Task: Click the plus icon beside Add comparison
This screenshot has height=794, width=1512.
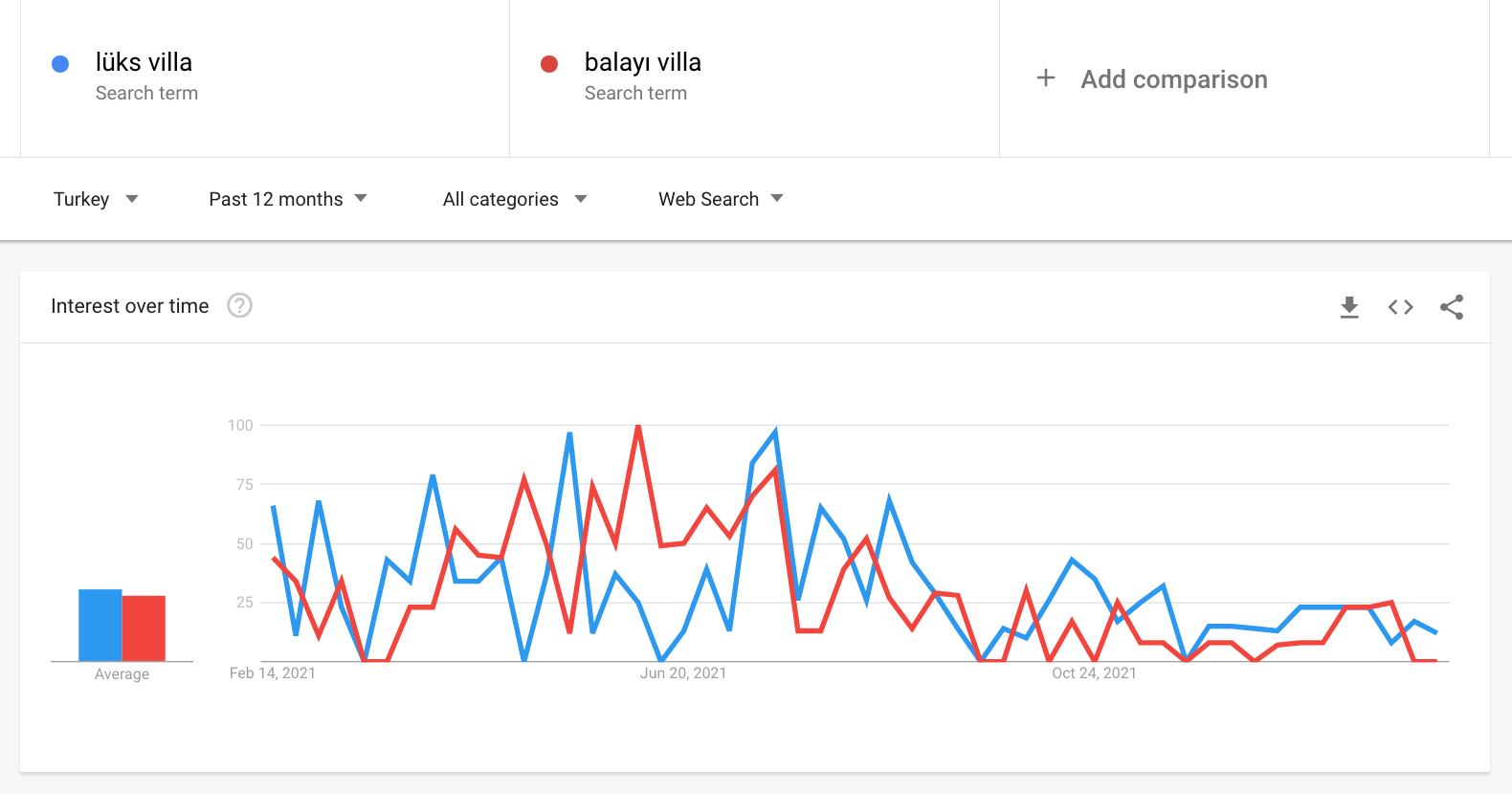Action: [x=1046, y=78]
